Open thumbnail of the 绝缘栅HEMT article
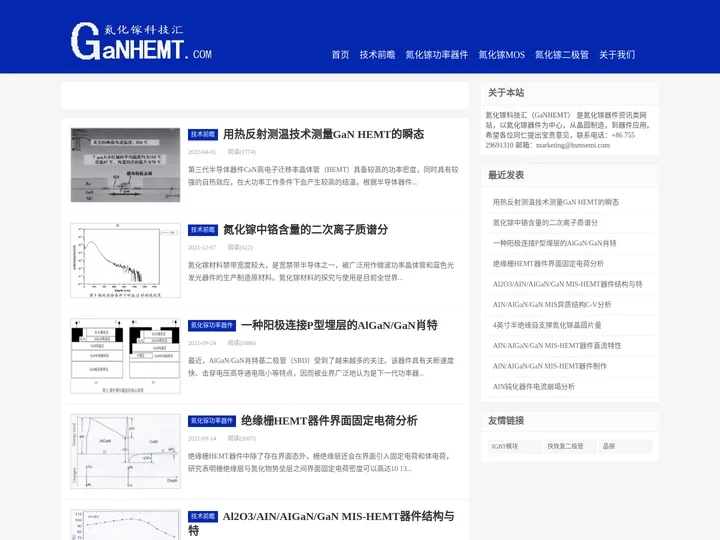The width and height of the screenshot is (720, 540). (x=125, y=451)
